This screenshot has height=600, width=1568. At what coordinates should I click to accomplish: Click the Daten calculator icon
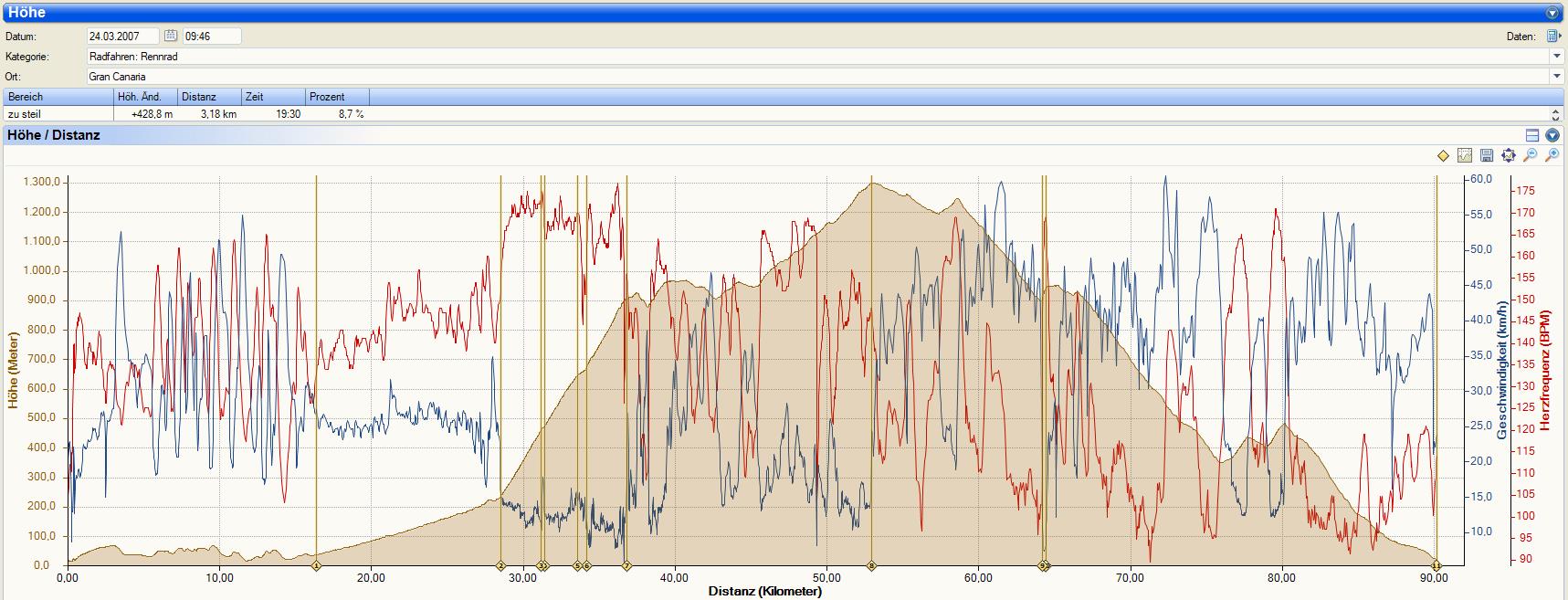click(x=1553, y=37)
